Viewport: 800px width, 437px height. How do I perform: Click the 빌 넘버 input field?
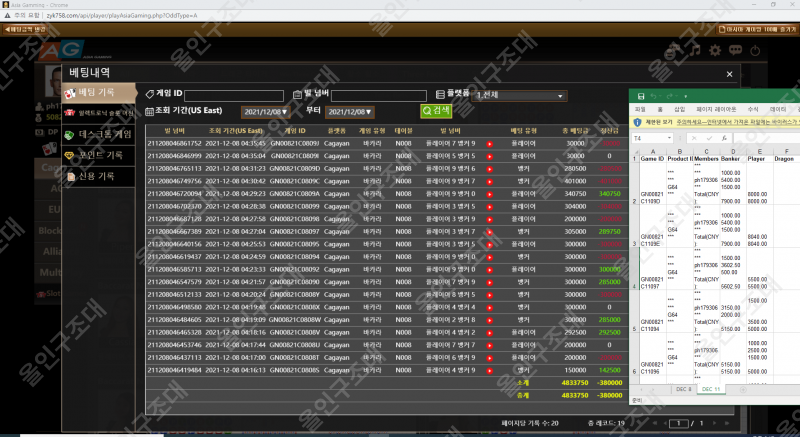(379, 96)
